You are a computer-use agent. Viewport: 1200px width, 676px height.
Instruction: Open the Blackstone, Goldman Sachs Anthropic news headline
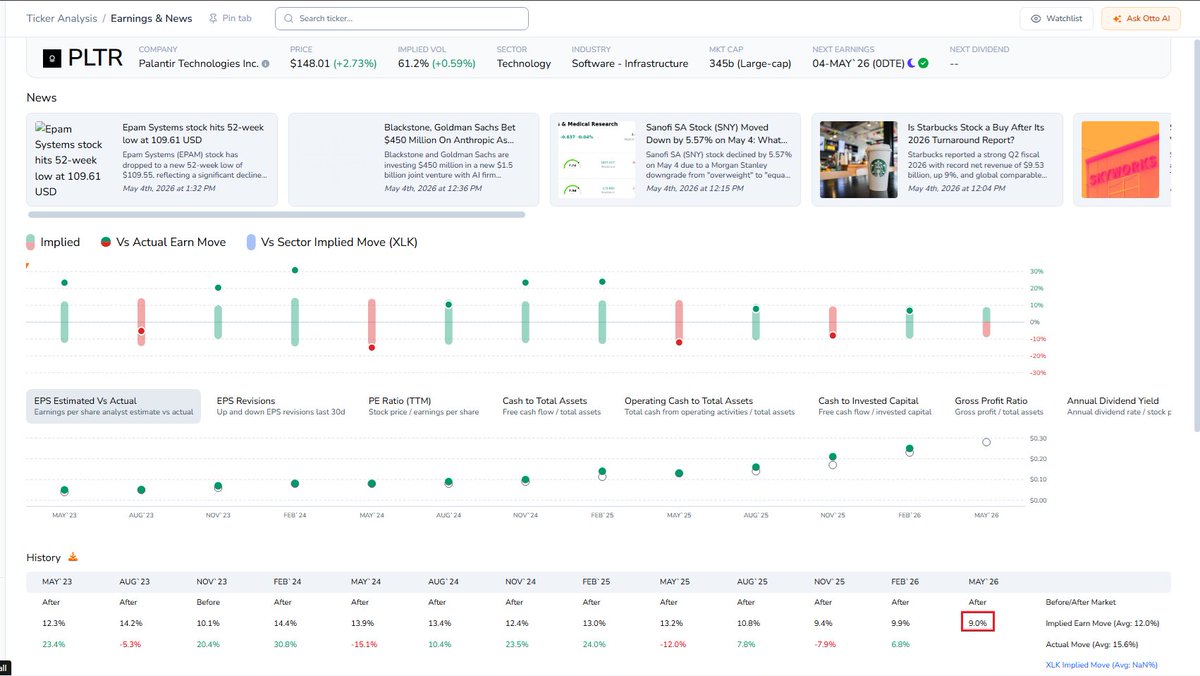[x=450, y=134]
